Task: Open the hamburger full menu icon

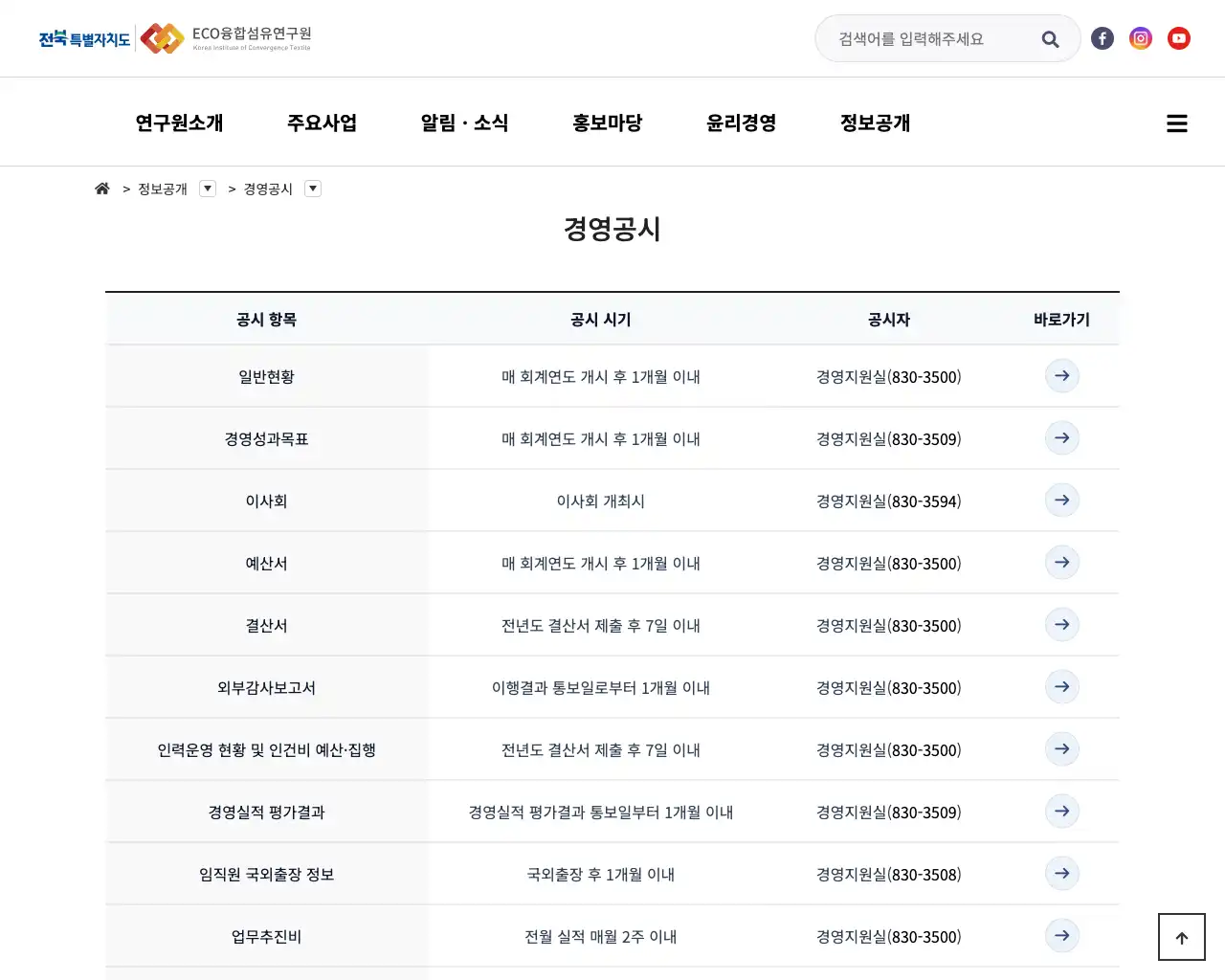Action: (x=1177, y=123)
